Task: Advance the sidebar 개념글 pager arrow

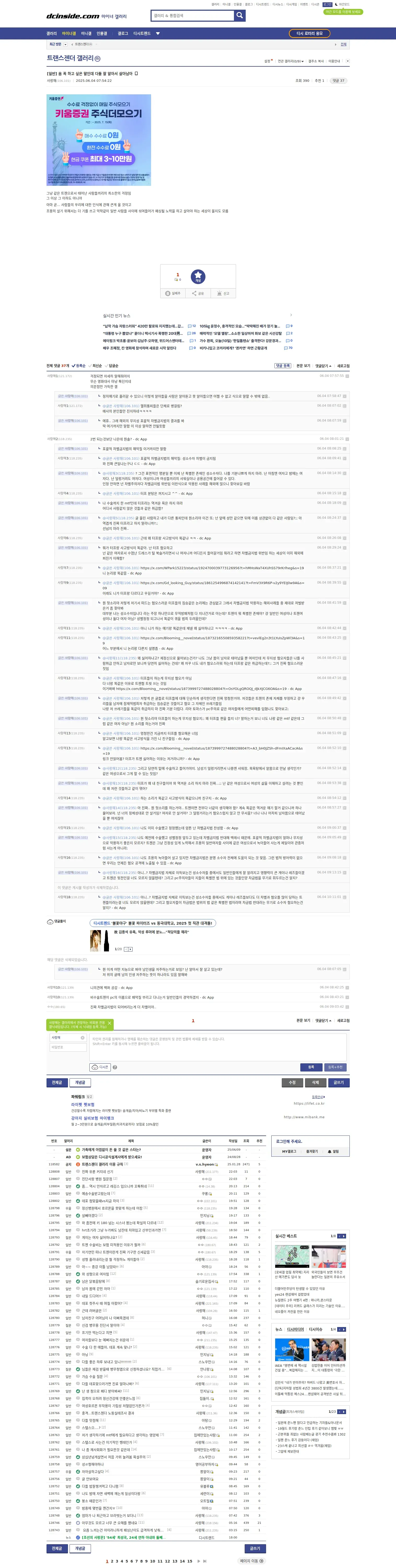Action: coord(344,1411)
